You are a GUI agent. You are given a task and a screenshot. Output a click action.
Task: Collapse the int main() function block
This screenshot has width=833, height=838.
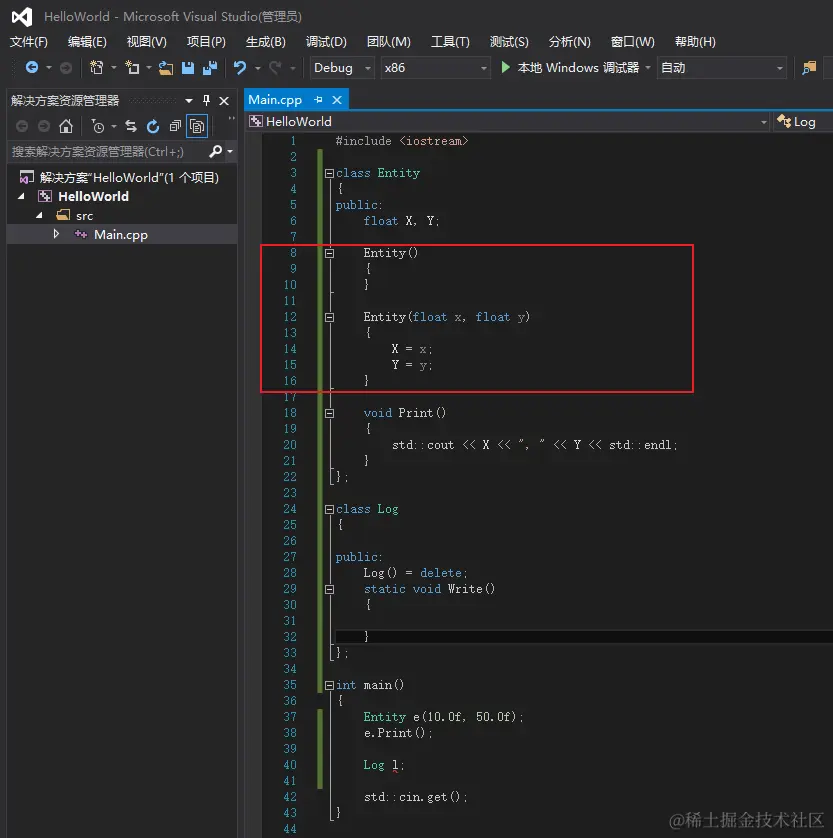coord(329,686)
